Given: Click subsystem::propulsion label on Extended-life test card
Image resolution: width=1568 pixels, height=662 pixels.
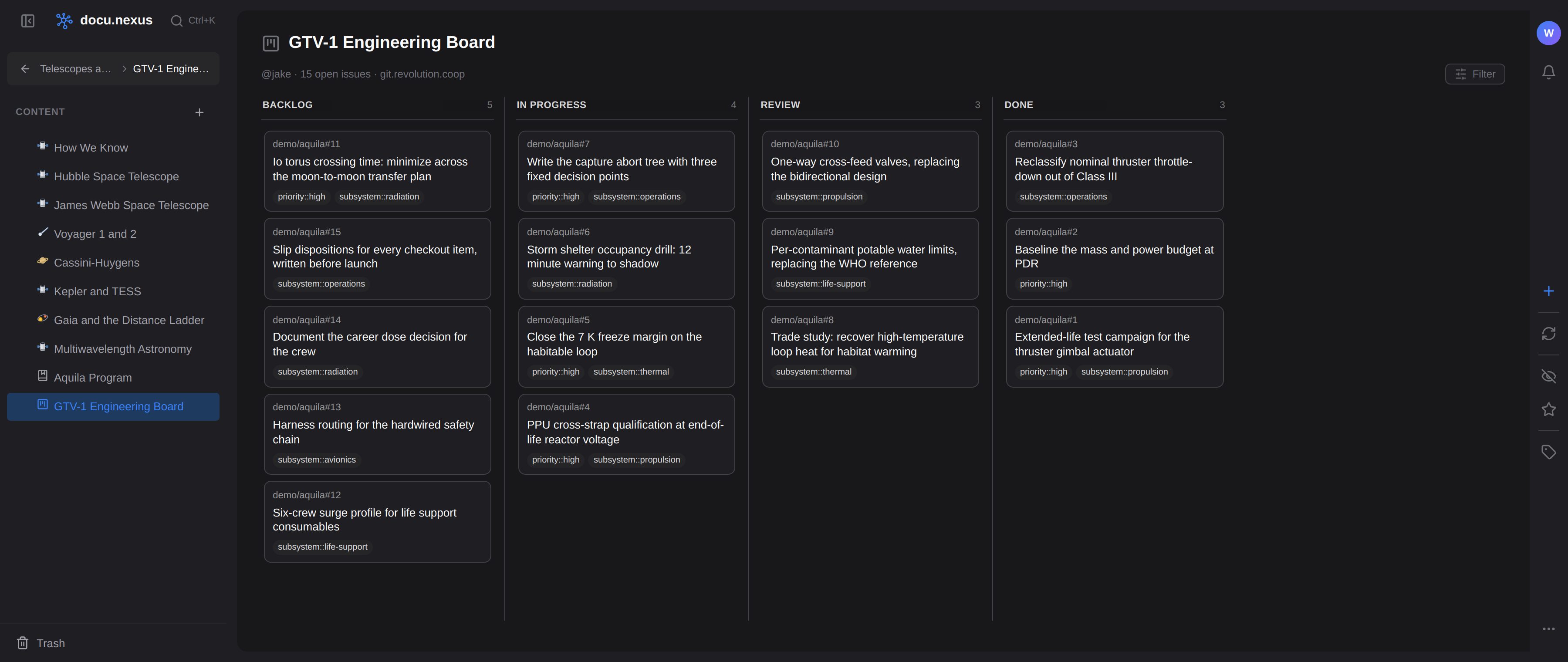Looking at the screenshot, I should 1124,372.
